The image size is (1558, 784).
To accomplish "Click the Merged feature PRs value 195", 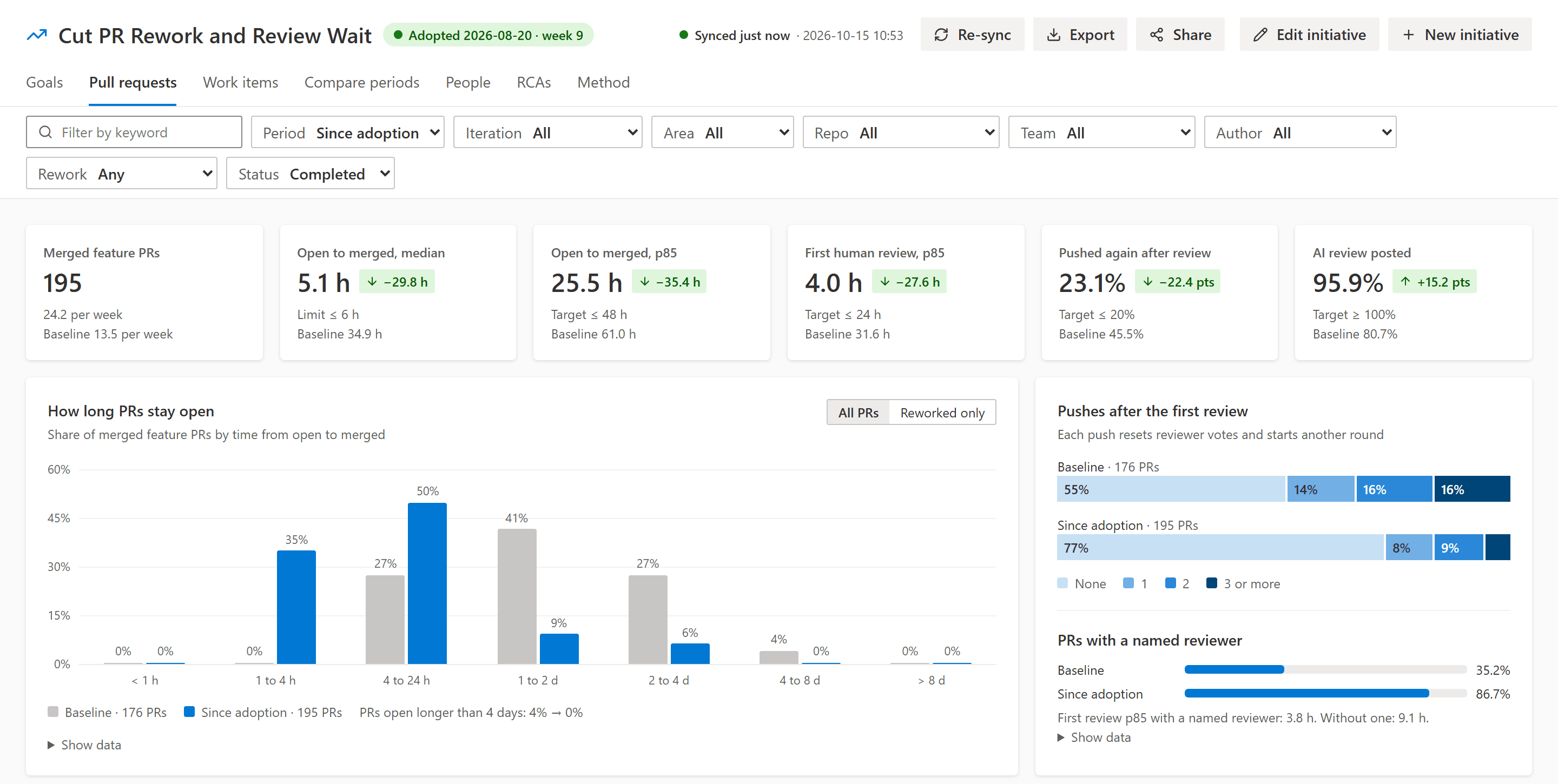I will pos(62,283).
